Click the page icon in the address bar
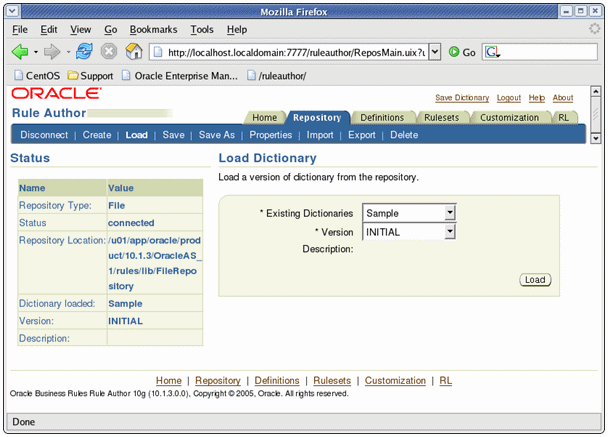608x437 pixels. point(158,52)
